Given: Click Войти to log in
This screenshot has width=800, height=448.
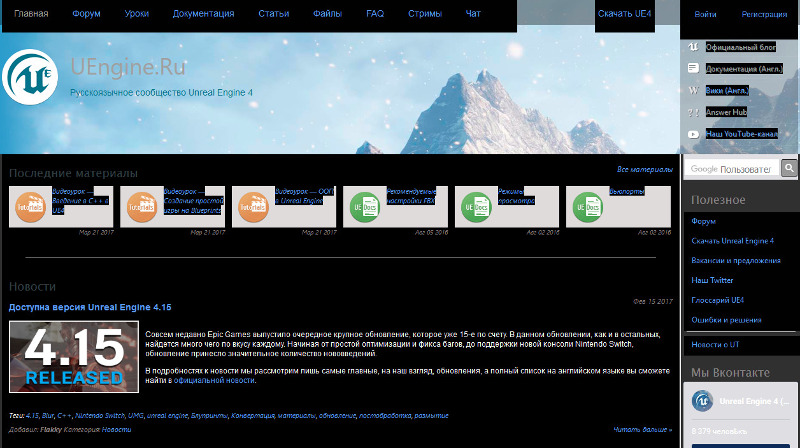Looking at the screenshot, I should click(x=705, y=14).
